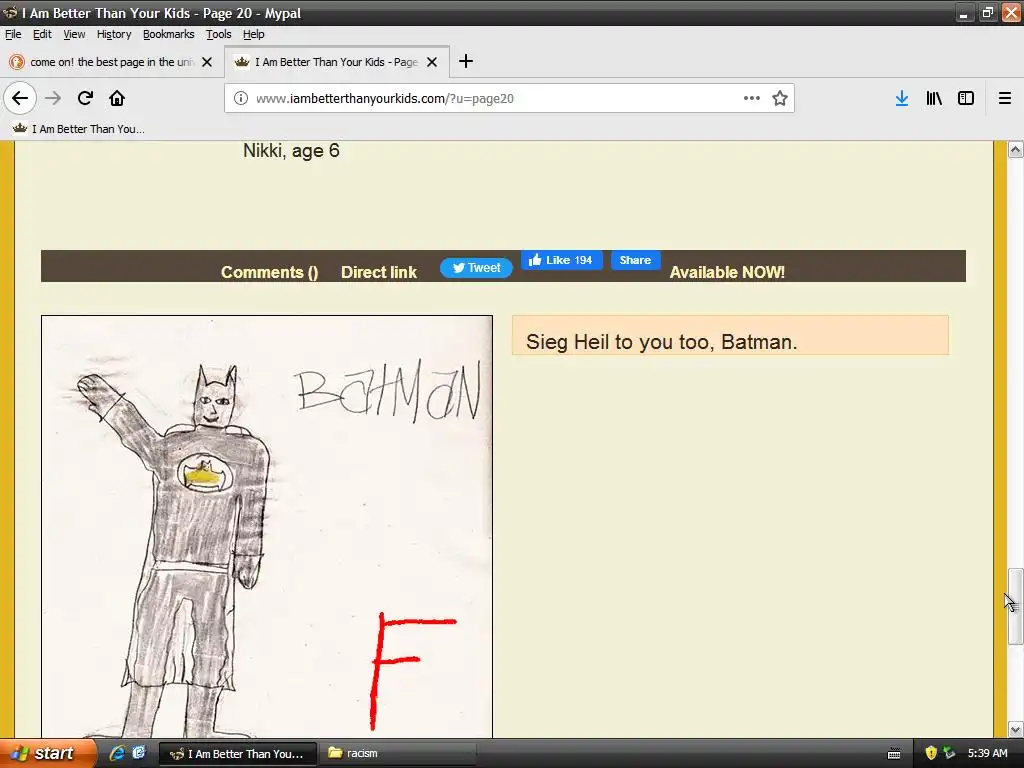Open a new tab with plus button
This screenshot has height=768, width=1024.
[466, 61]
